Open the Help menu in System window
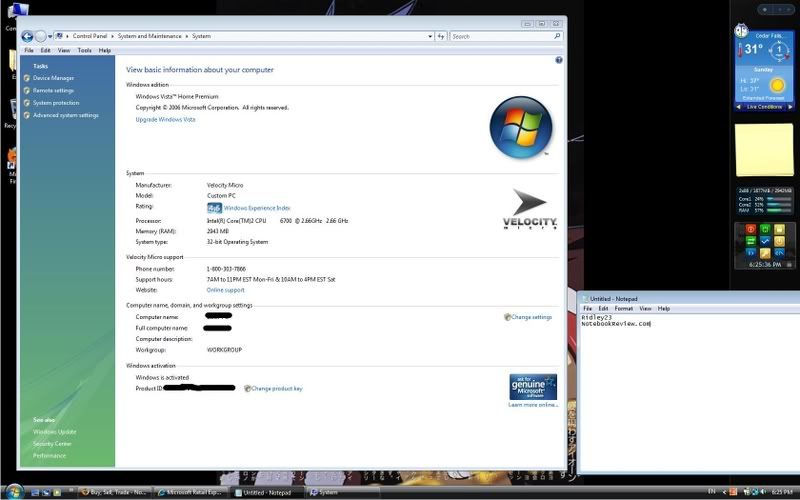The height and width of the screenshot is (500, 800). 105,51
